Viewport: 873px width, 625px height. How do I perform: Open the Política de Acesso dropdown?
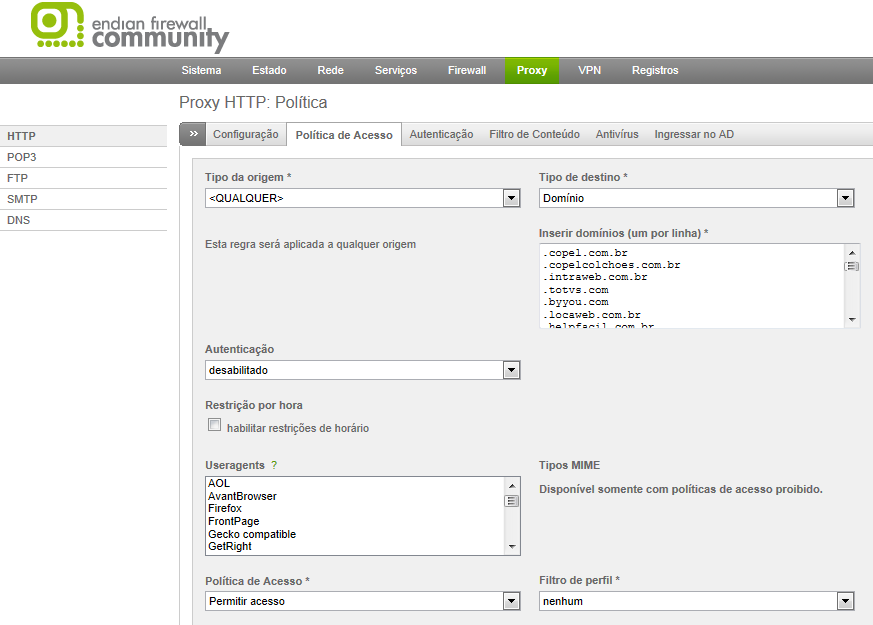[x=362, y=601]
